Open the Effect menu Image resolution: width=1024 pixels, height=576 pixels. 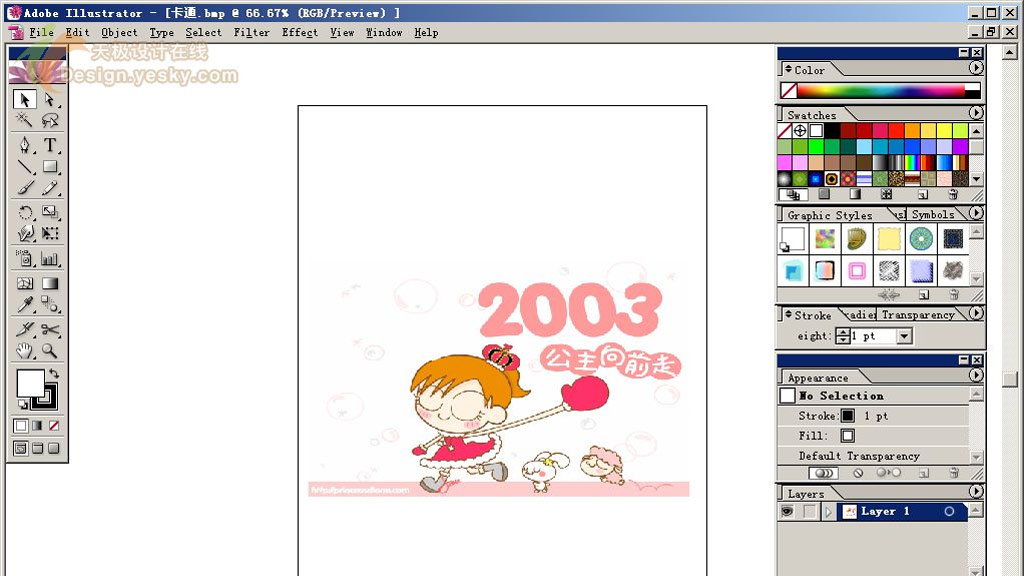pyautogui.click(x=300, y=32)
